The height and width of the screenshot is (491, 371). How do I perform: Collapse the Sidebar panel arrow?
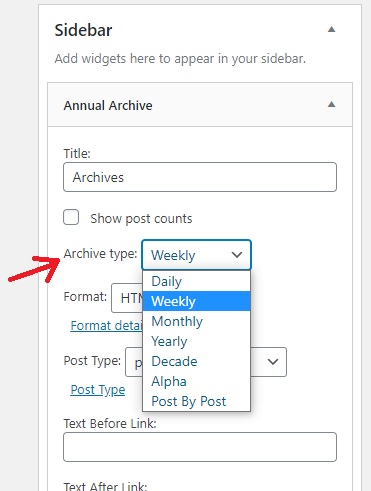point(331,30)
